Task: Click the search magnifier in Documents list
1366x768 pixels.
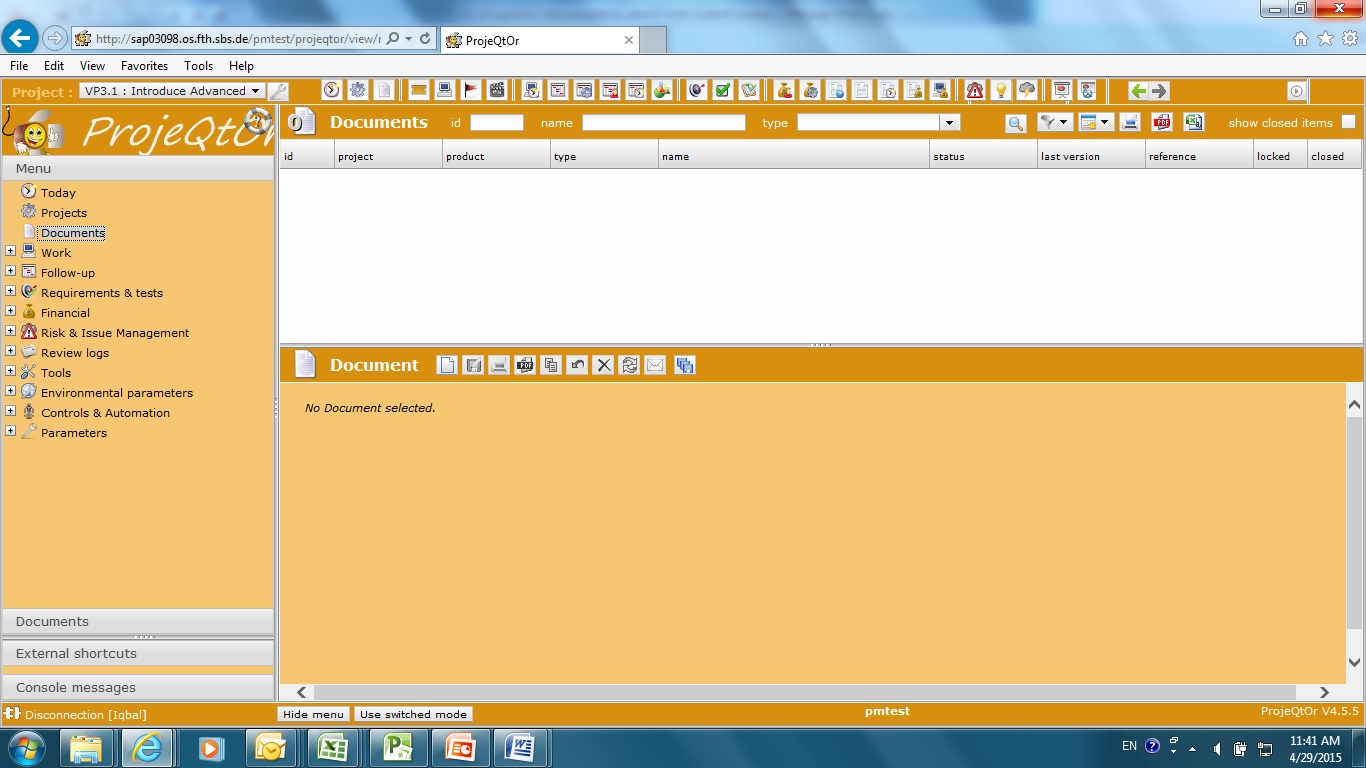Action: coord(1016,123)
